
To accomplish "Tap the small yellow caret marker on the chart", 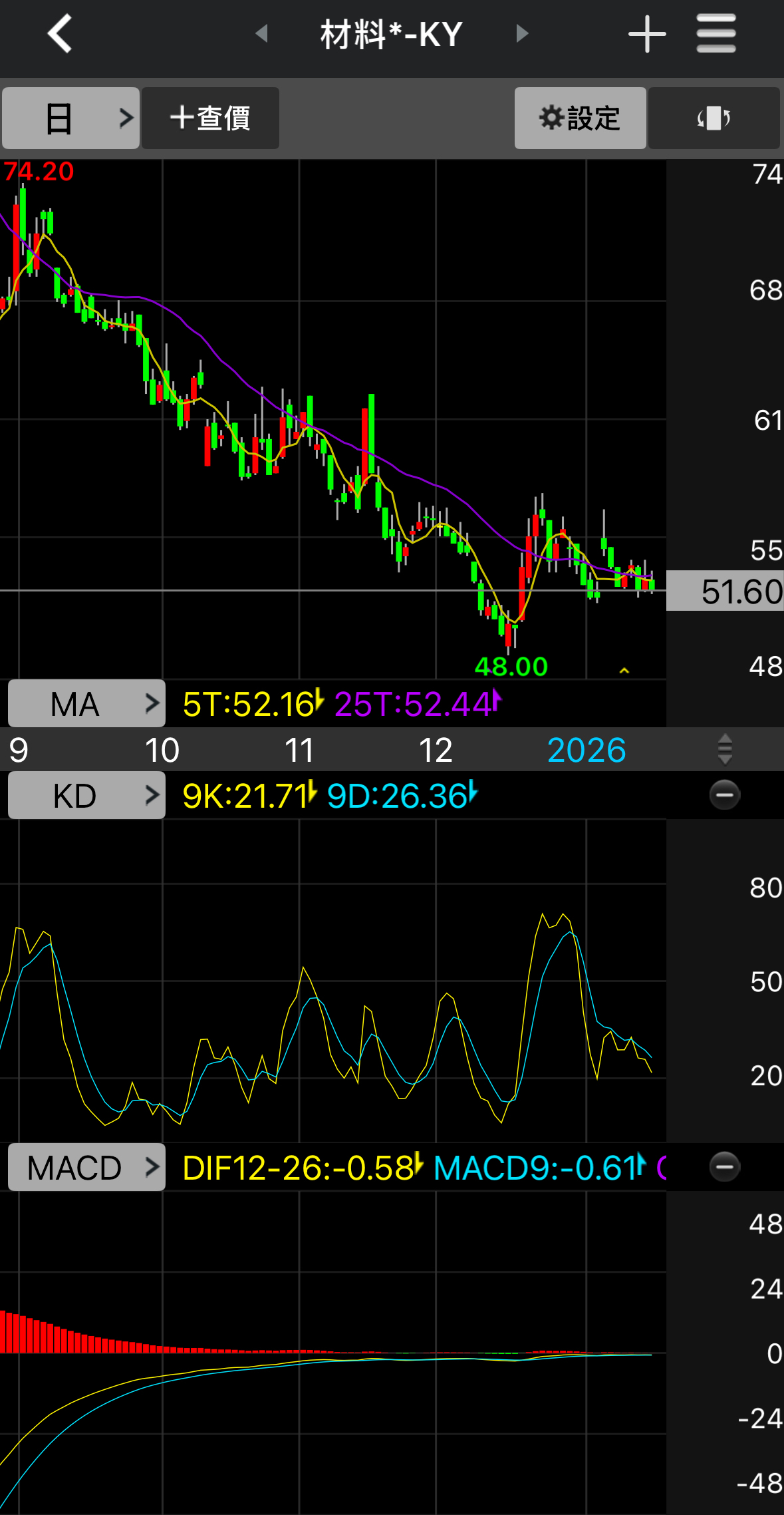I will 624,671.
